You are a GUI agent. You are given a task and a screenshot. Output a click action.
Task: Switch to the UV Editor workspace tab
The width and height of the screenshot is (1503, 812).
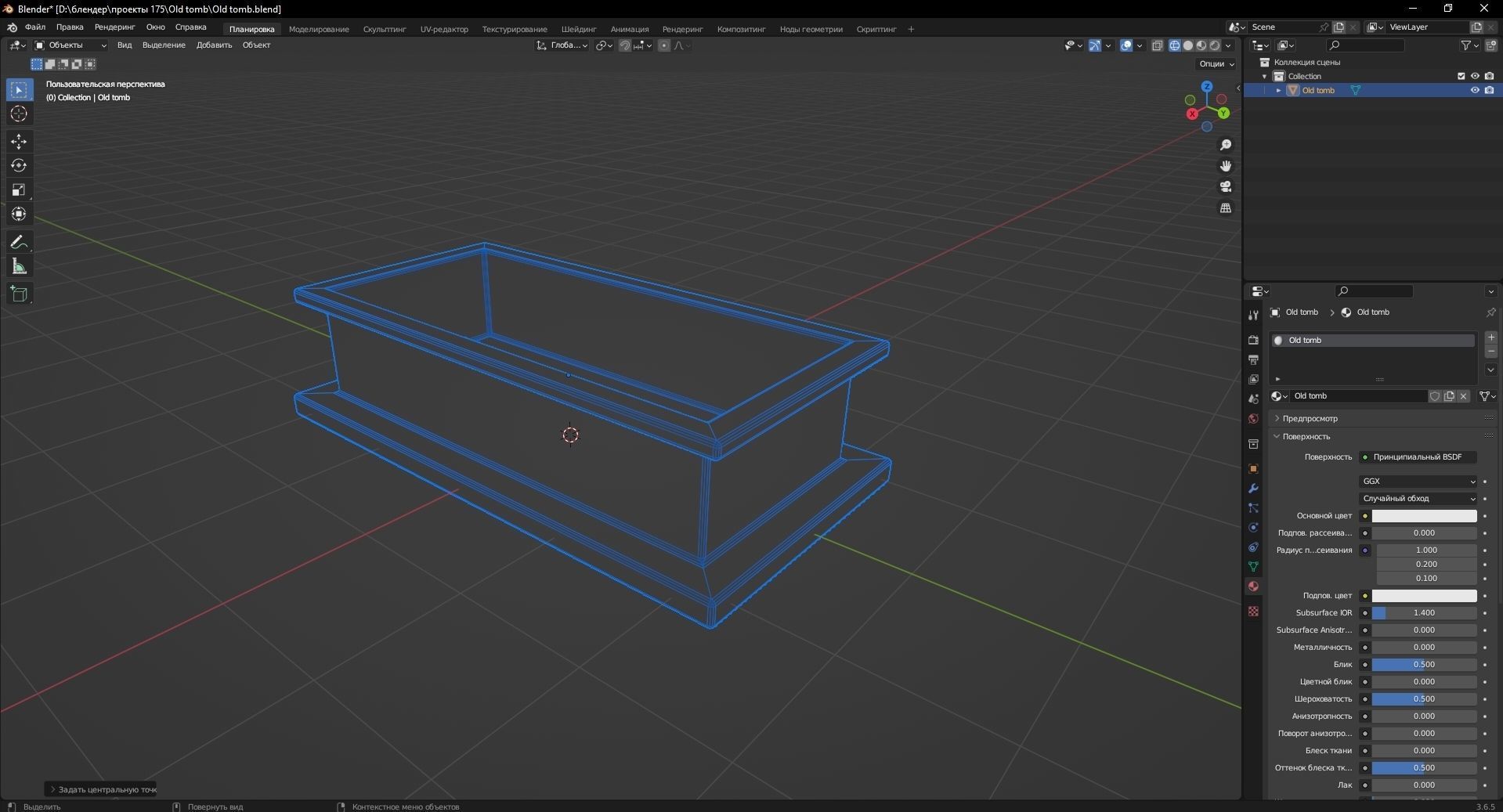[444, 30]
